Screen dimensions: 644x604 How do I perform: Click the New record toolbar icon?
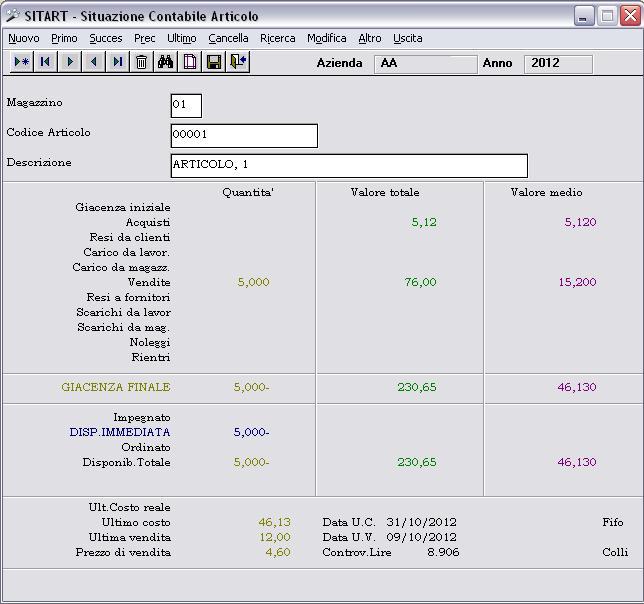[22, 62]
